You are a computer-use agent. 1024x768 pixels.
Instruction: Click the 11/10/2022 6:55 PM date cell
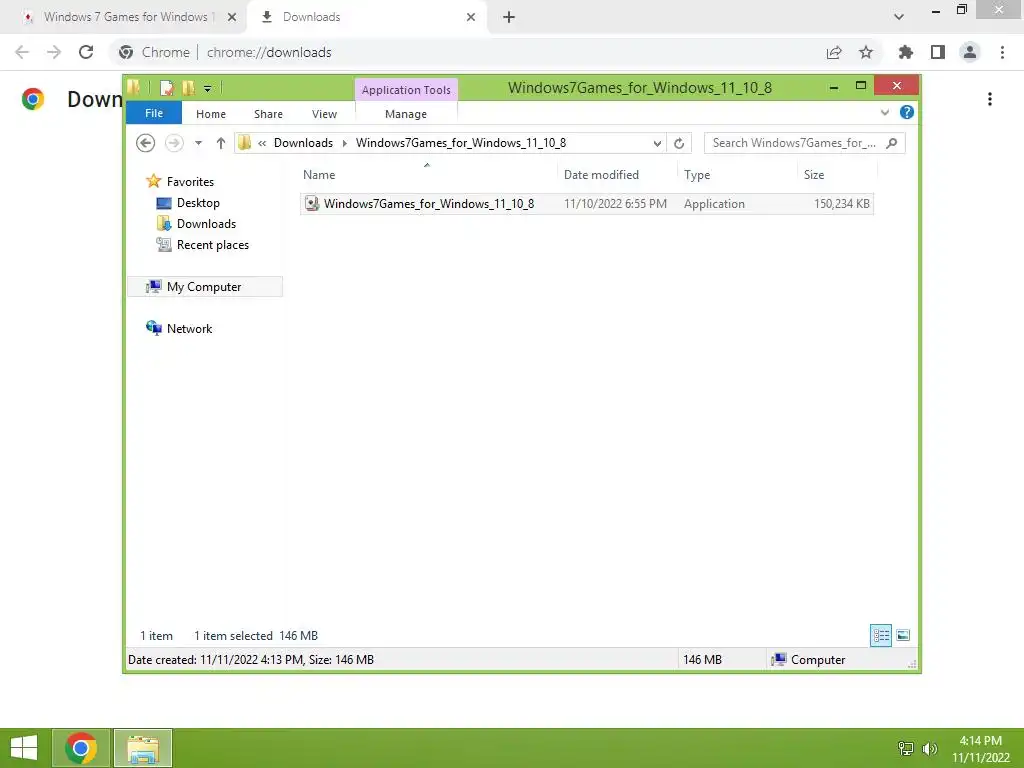pyautogui.click(x=615, y=203)
